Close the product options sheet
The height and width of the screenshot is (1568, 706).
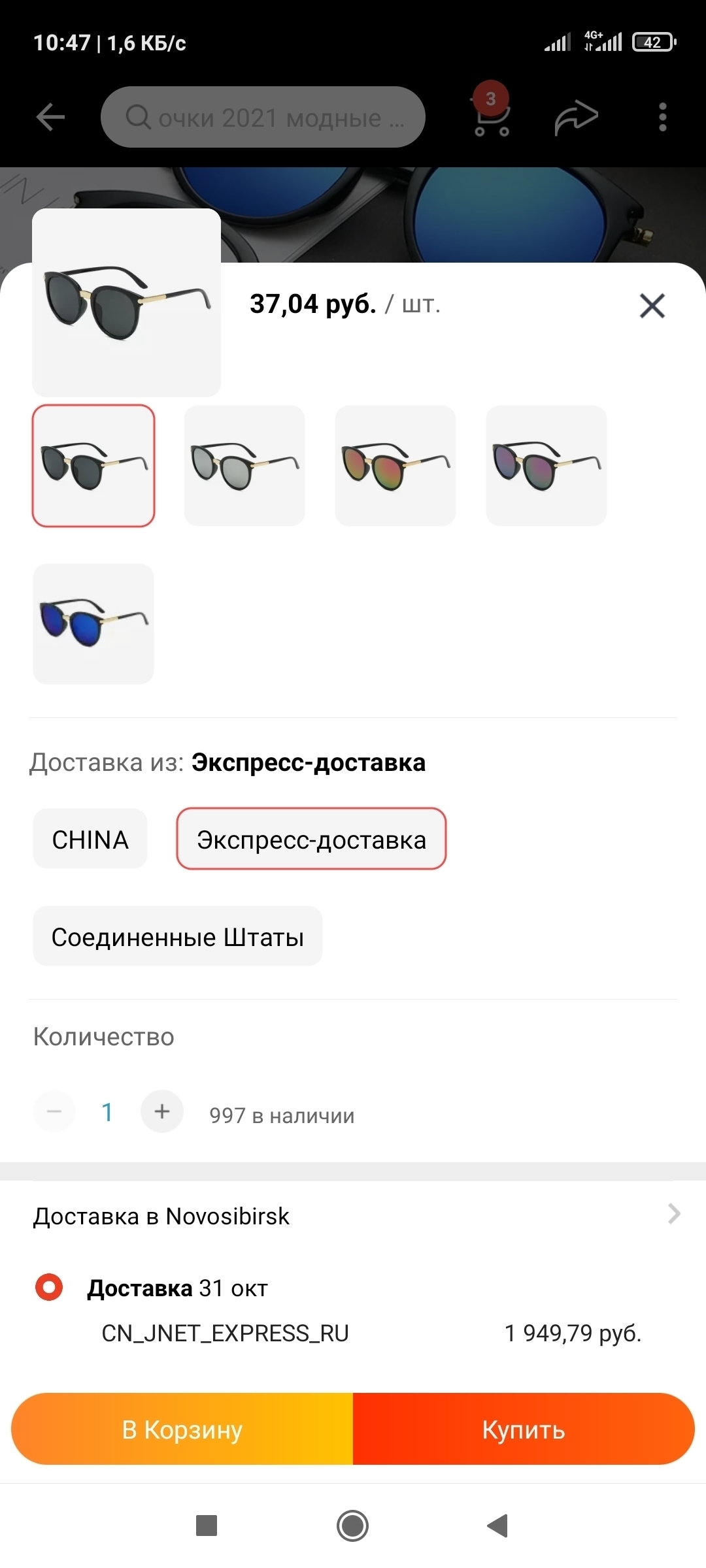(x=652, y=306)
